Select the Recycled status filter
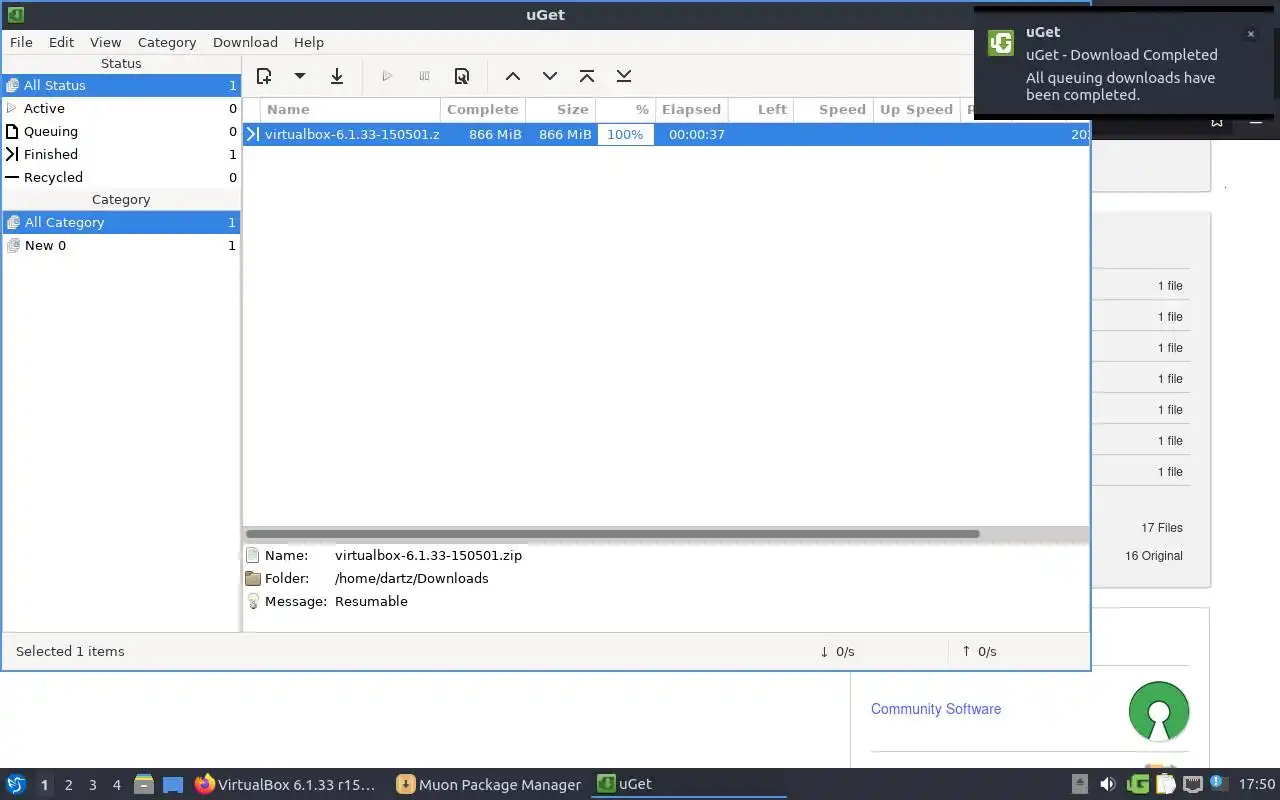The height and width of the screenshot is (800, 1280). [121, 177]
